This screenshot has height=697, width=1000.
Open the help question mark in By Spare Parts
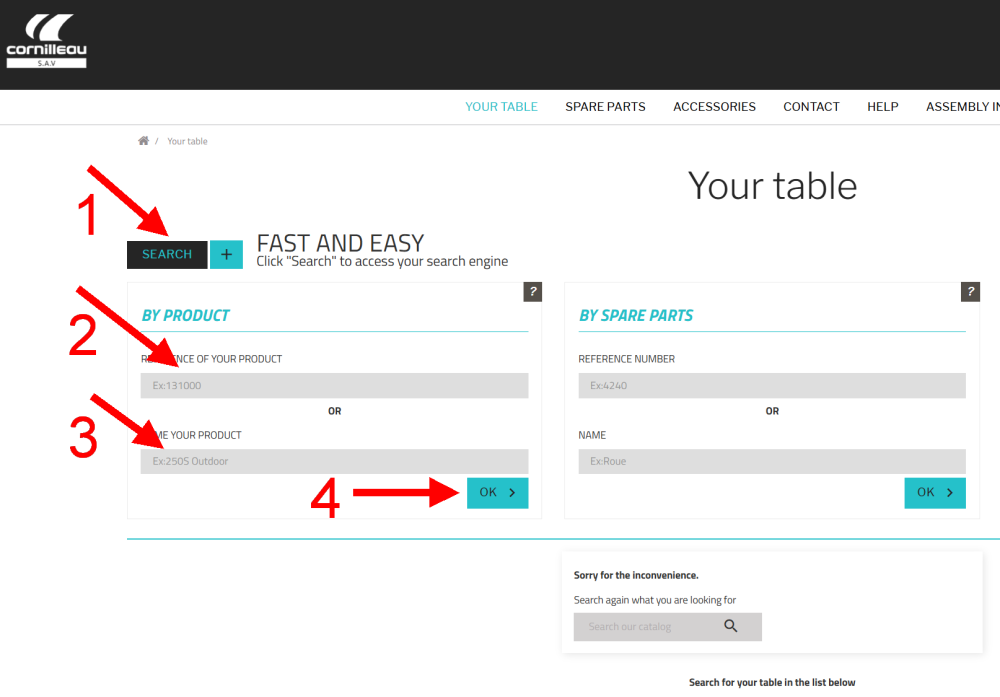970,292
